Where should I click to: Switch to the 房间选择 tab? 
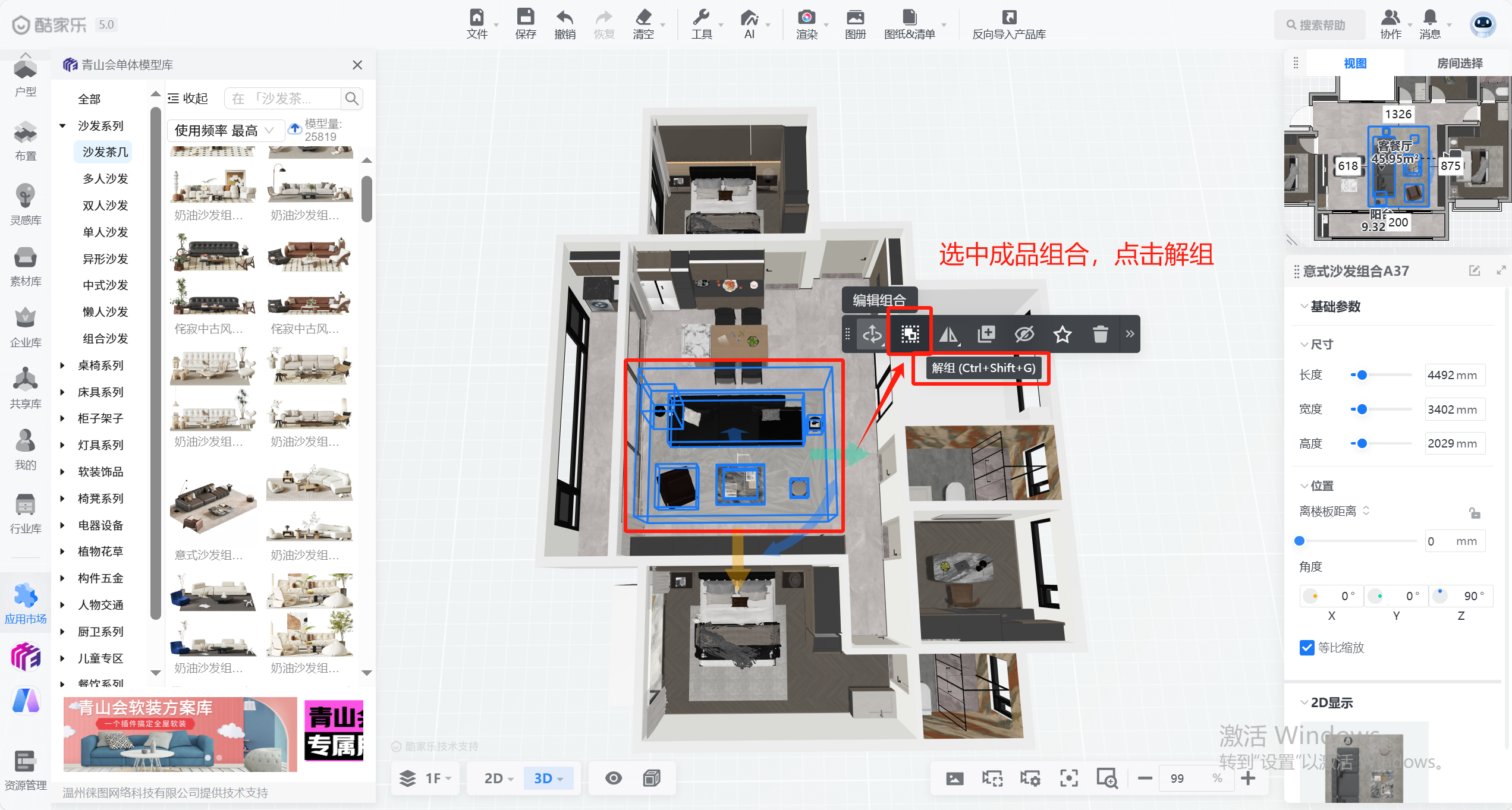(x=1459, y=63)
